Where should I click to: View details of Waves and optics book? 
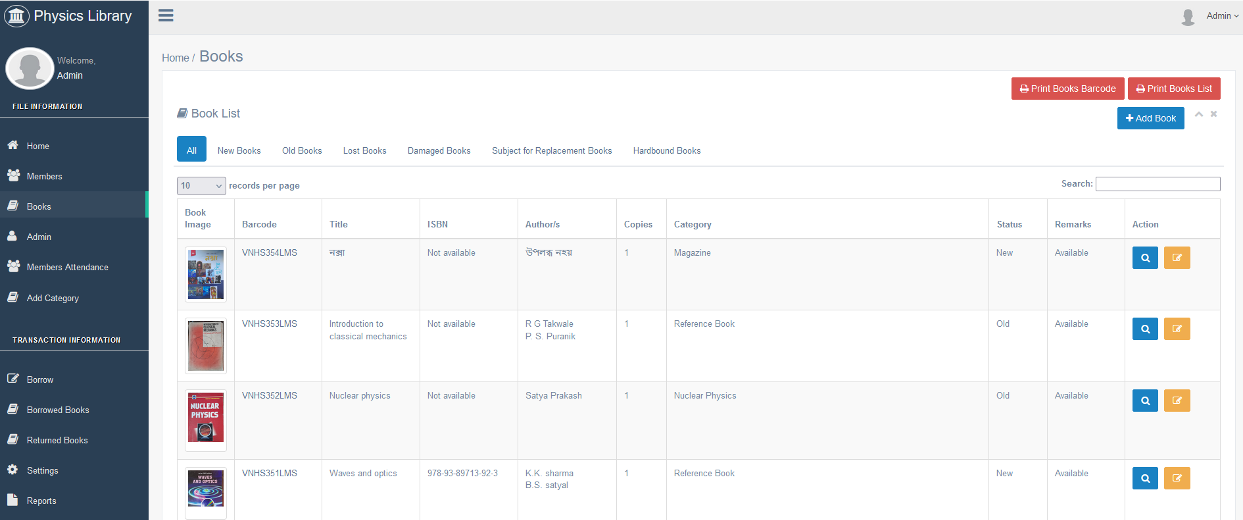point(1145,478)
